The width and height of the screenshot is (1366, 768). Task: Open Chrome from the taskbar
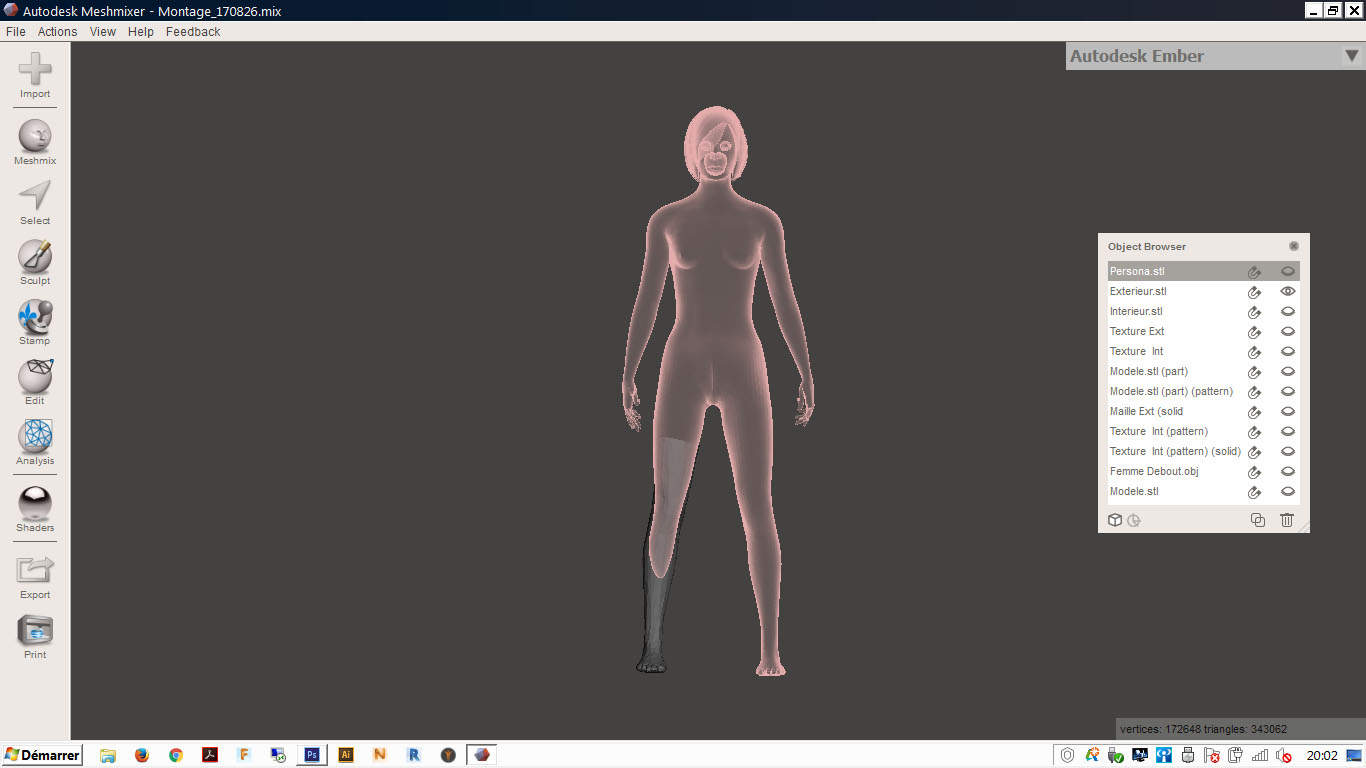click(x=175, y=755)
